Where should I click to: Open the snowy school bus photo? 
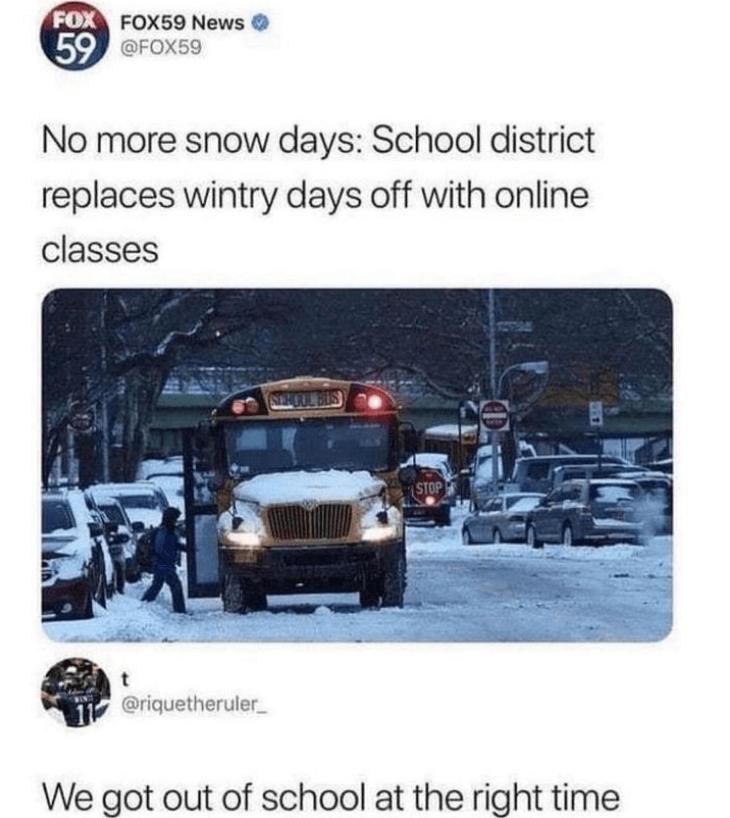[x=357, y=465]
